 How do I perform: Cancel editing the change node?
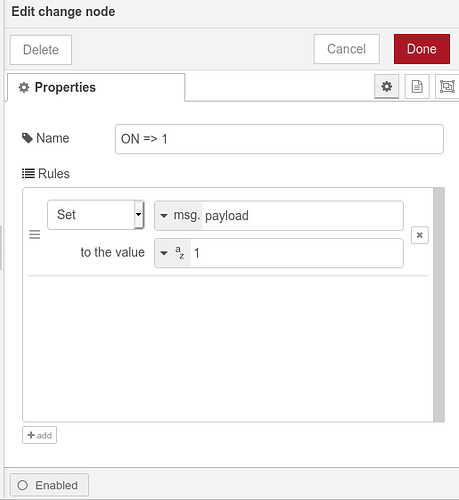tap(346, 49)
